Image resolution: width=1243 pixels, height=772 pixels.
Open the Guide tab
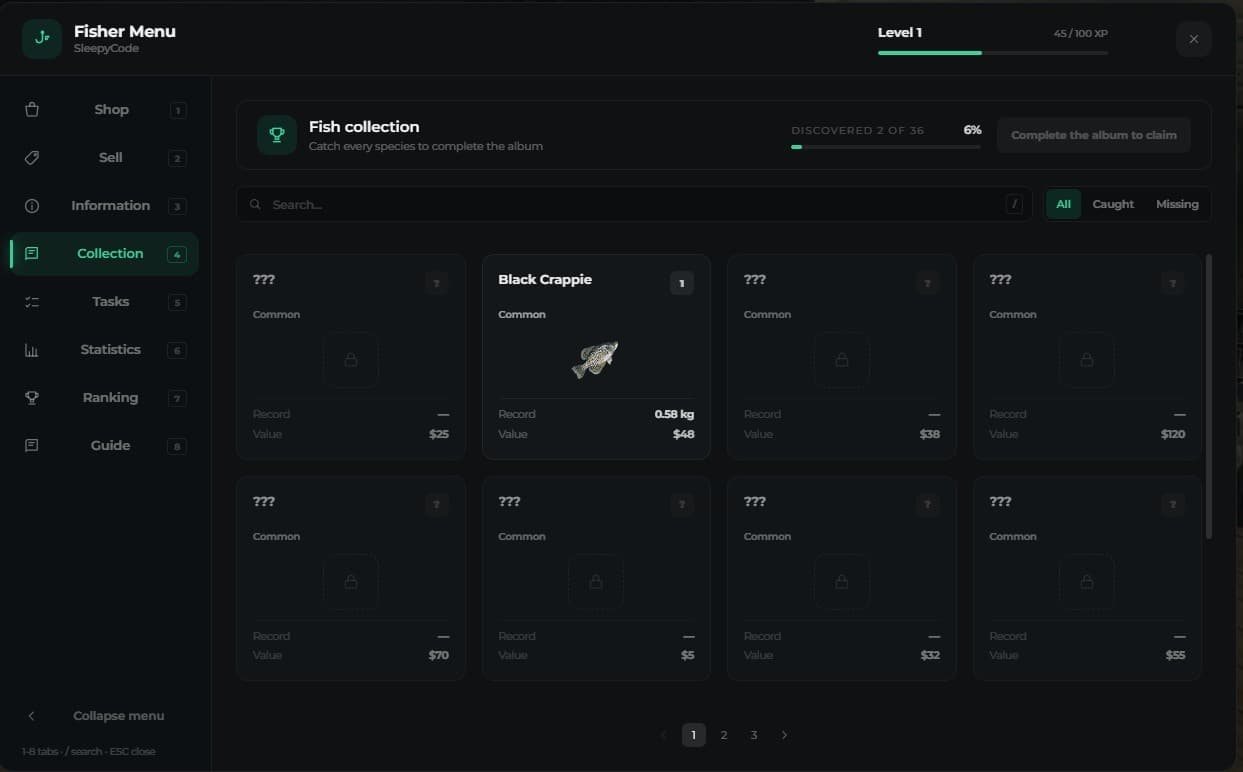coord(105,446)
